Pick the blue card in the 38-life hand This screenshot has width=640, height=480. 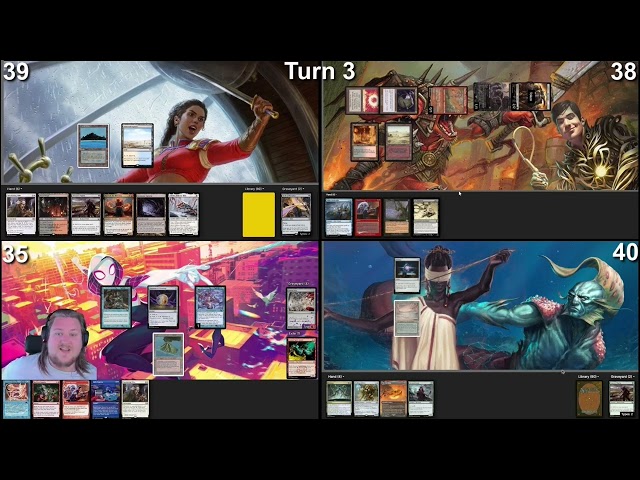point(339,217)
